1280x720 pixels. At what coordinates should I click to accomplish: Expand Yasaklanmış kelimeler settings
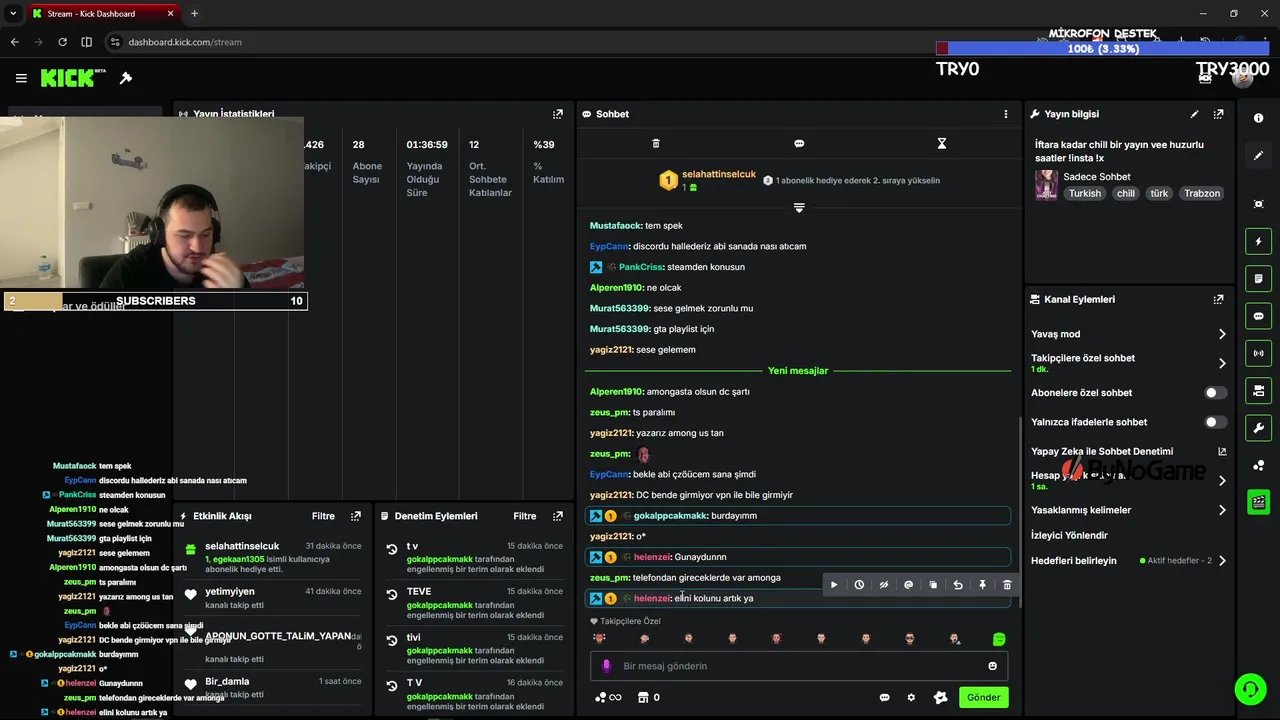(1222, 510)
